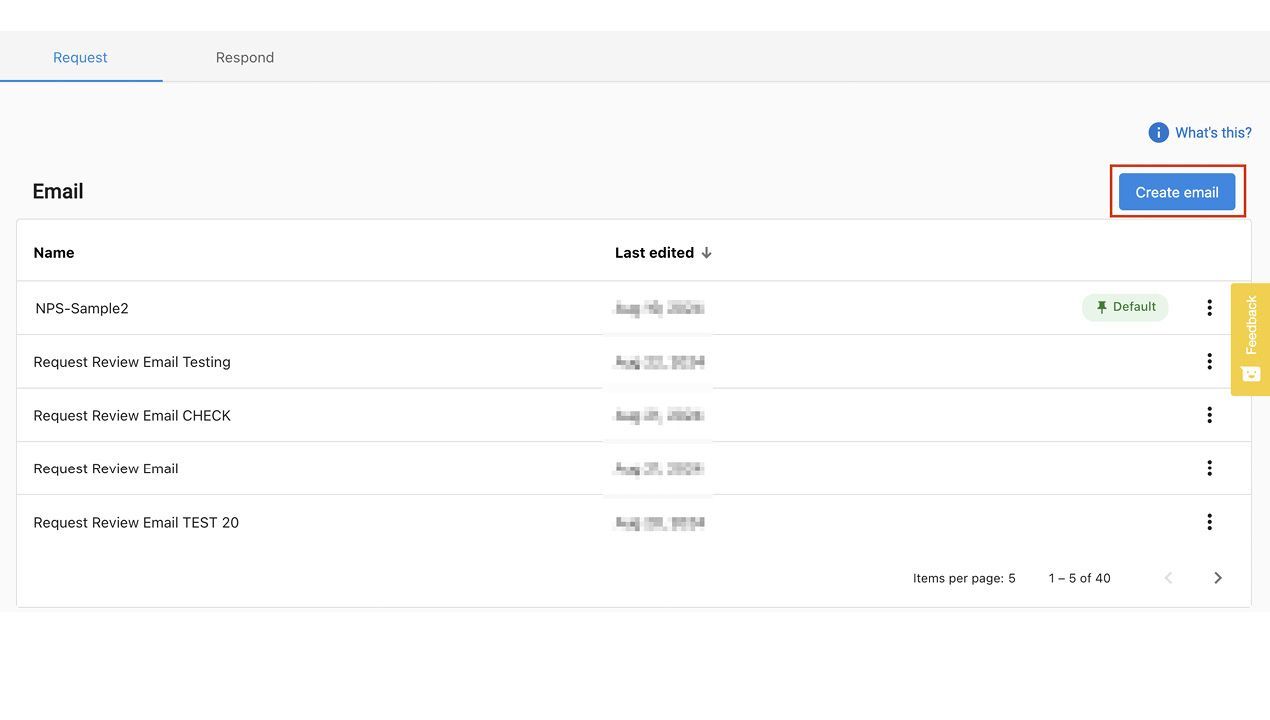
Task: Click the Name column header
Action: [x=54, y=253]
